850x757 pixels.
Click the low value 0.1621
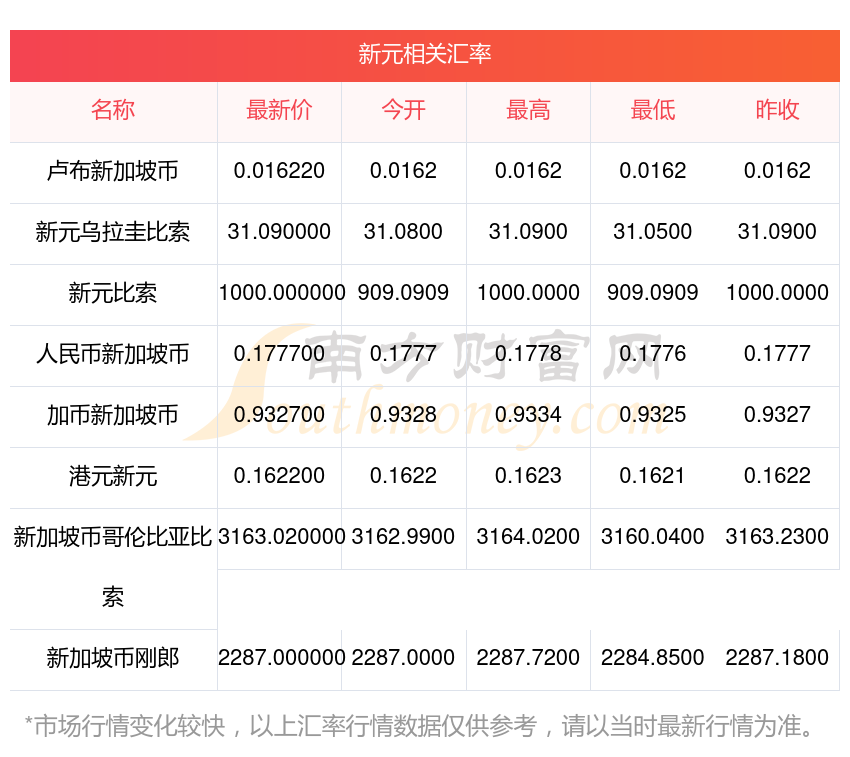point(653,476)
